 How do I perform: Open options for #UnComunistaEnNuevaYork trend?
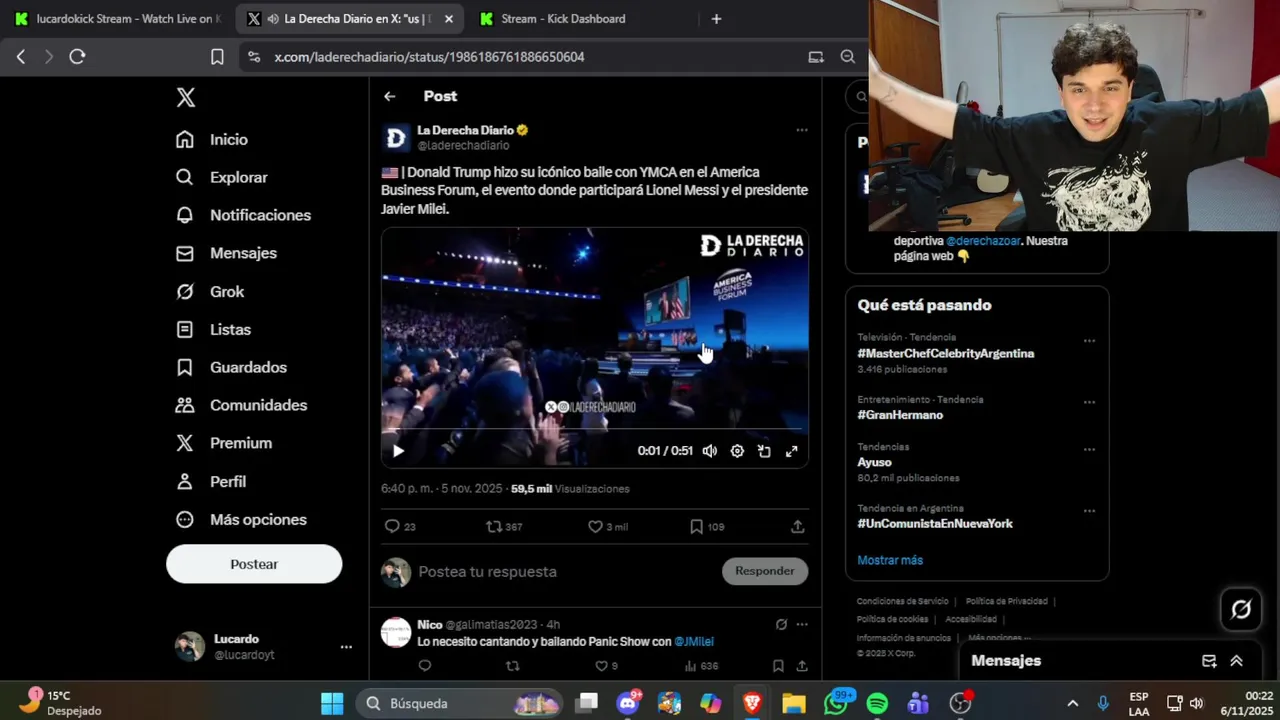pyautogui.click(x=1089, y=511)
